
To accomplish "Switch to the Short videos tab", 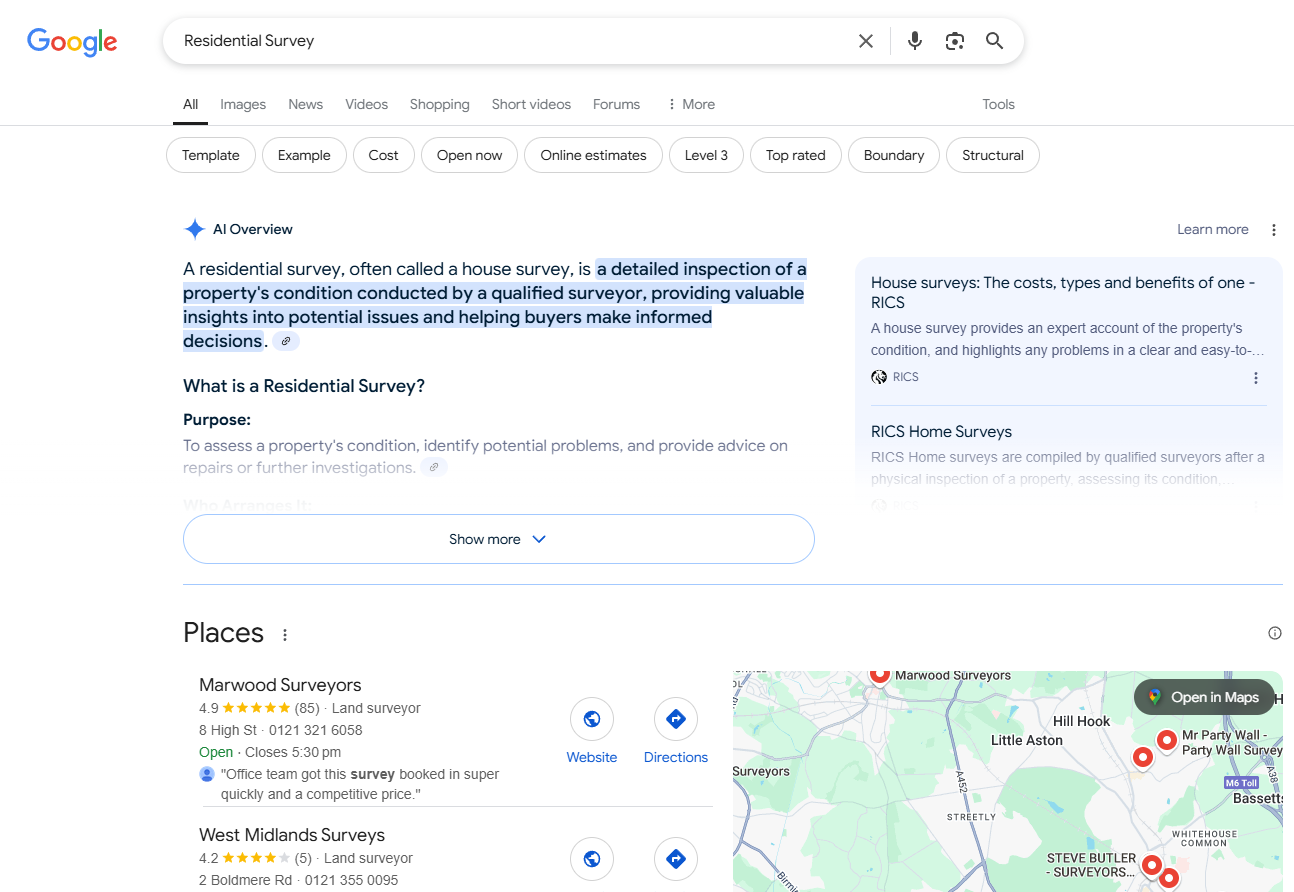I will [531, 104].
